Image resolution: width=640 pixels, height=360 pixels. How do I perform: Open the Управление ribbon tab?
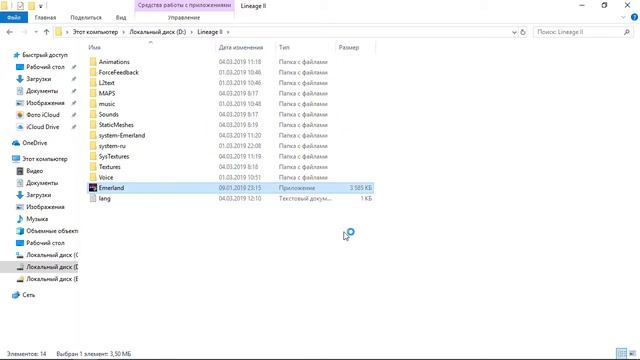184,18
